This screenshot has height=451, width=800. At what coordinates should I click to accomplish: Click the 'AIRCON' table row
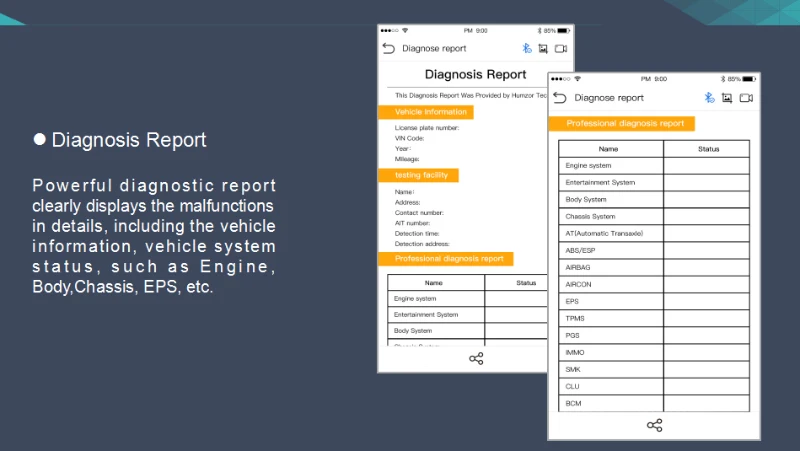coord(654,284)
